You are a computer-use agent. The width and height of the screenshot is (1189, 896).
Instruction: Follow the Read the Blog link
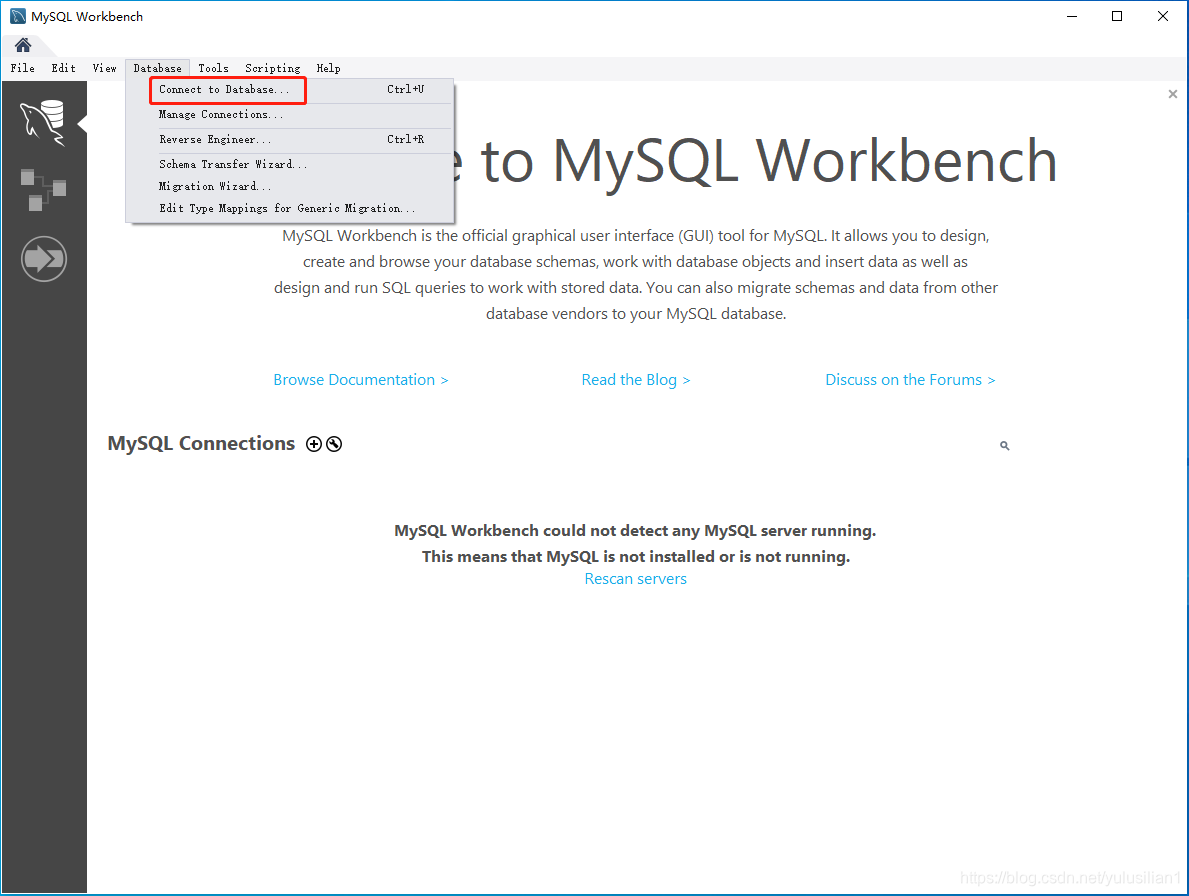(636, 380)
